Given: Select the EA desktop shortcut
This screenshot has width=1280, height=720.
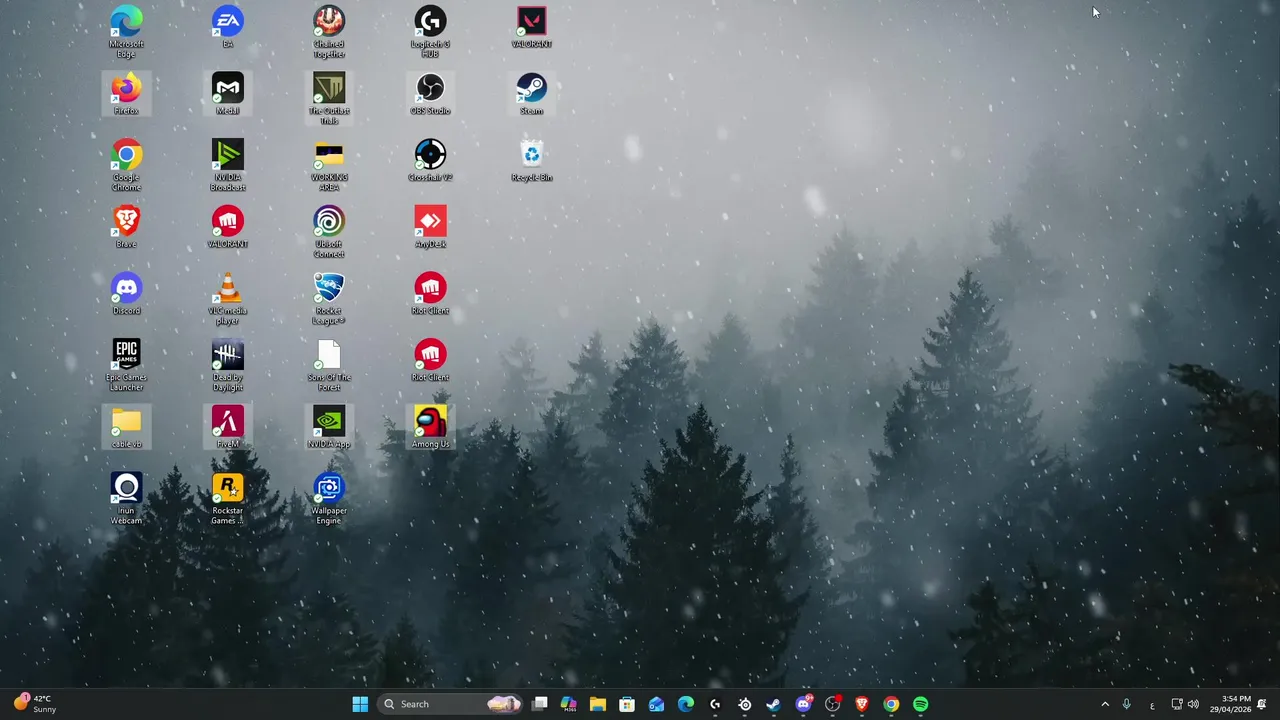Looking at the screenshot, I should (228, 27).
